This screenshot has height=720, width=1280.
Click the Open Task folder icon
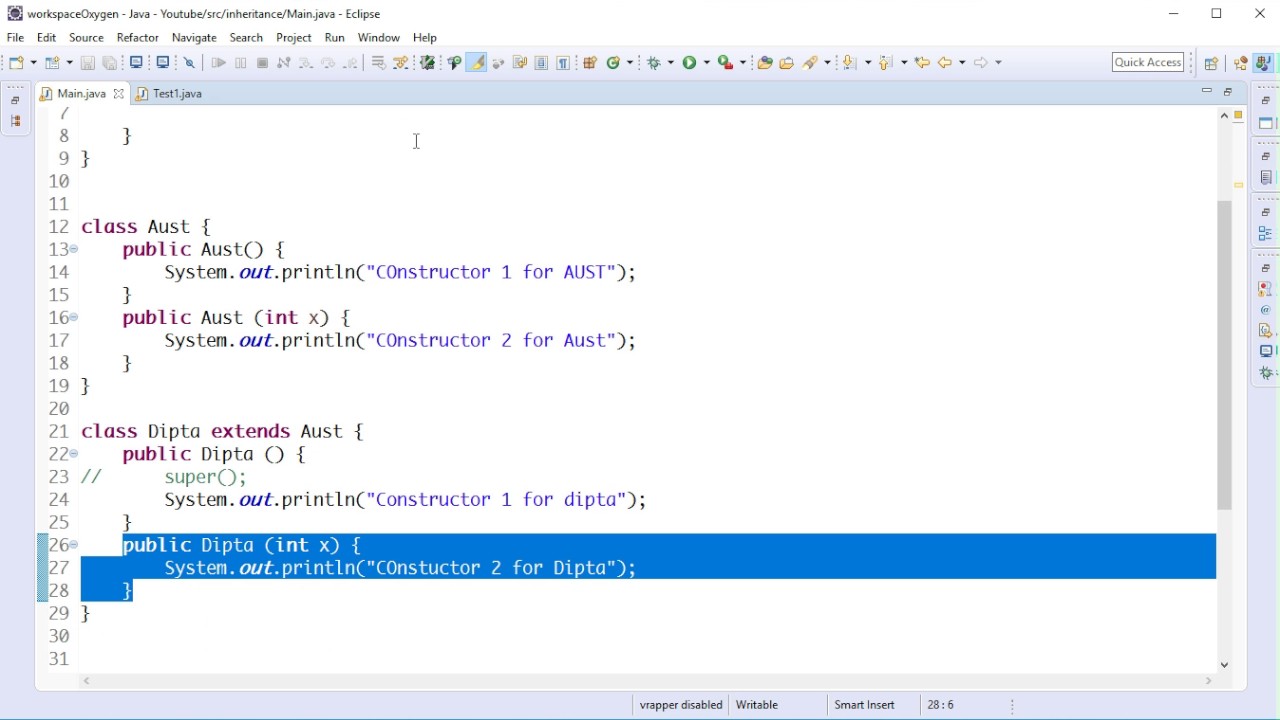(x=787, y=62)
